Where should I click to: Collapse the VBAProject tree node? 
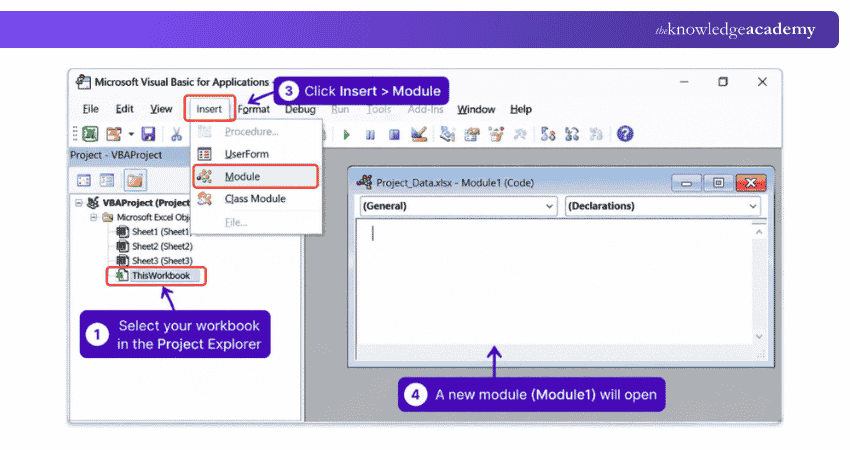click(x=79, y=203)
